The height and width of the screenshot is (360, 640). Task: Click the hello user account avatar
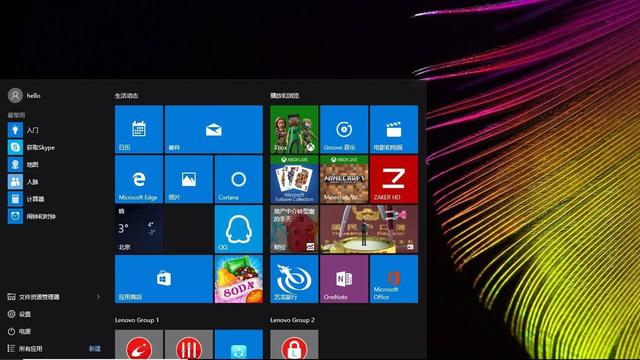pyautogui.click(x=15, y=96)
